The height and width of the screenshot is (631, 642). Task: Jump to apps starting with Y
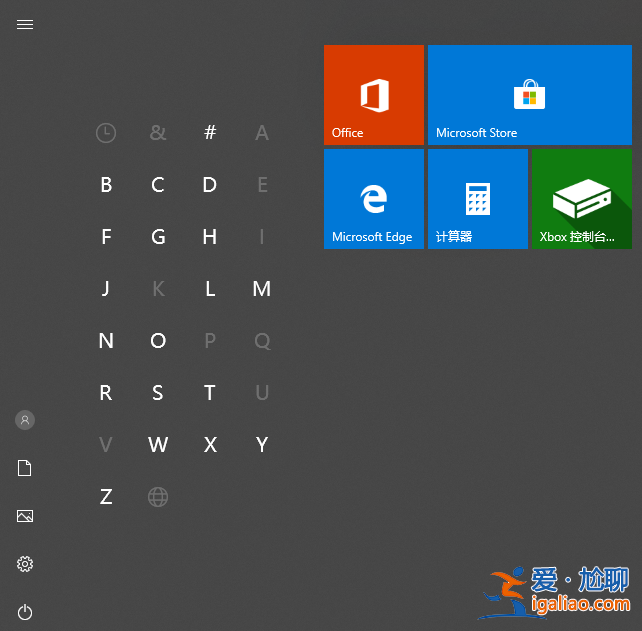point(262,445)
